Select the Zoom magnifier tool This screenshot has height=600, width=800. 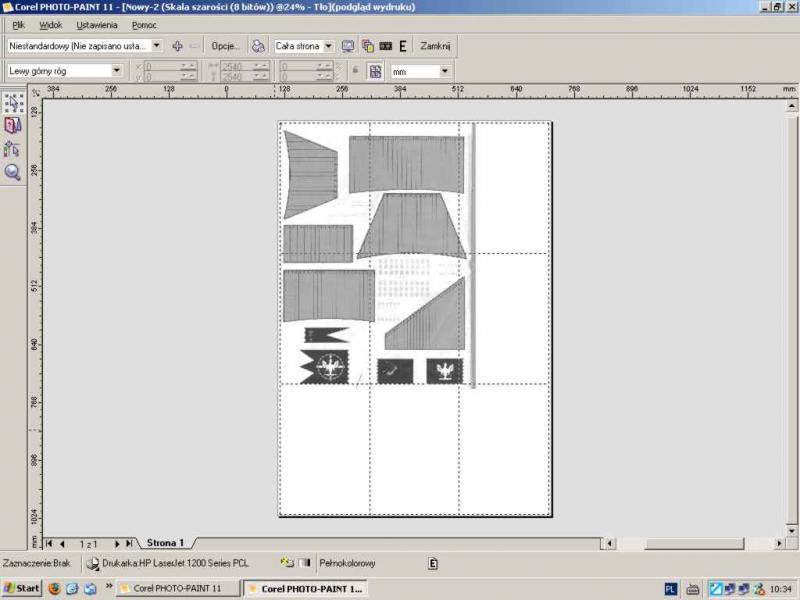tap(14, 172)
